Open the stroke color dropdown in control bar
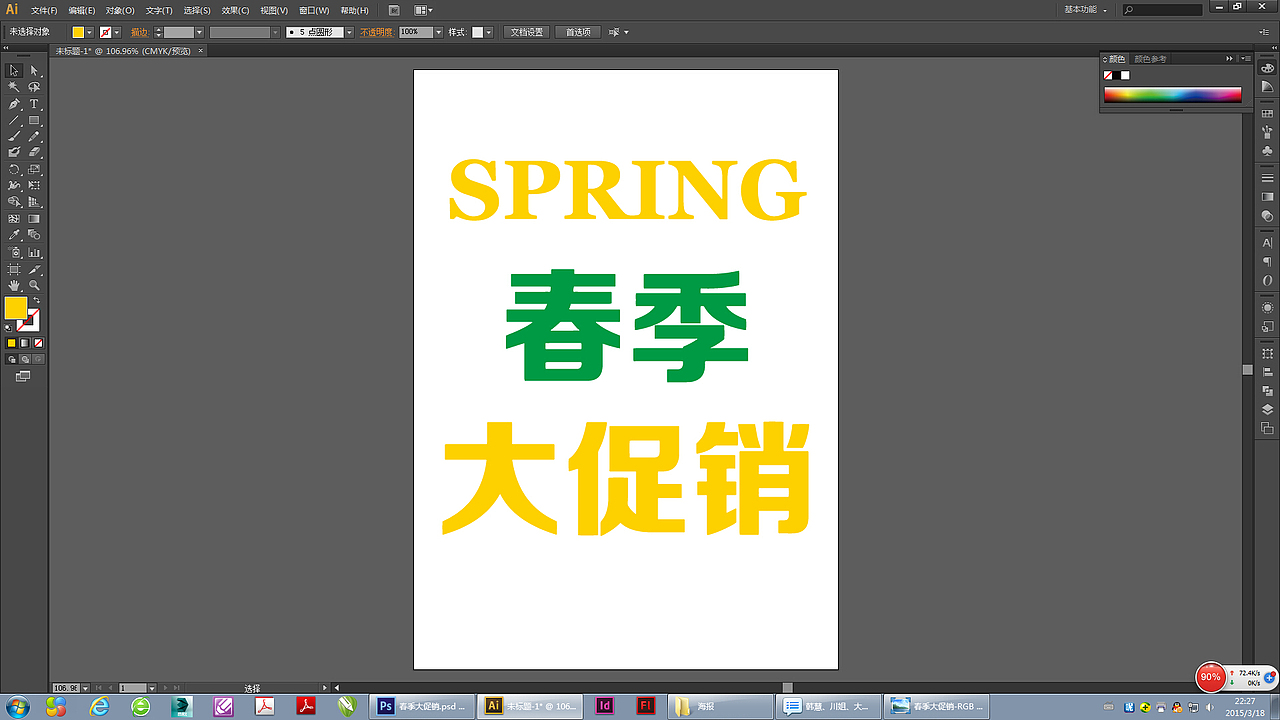The width and height of the screenshot is (1280, 720). pyautogui.click(x=116, y=32)
